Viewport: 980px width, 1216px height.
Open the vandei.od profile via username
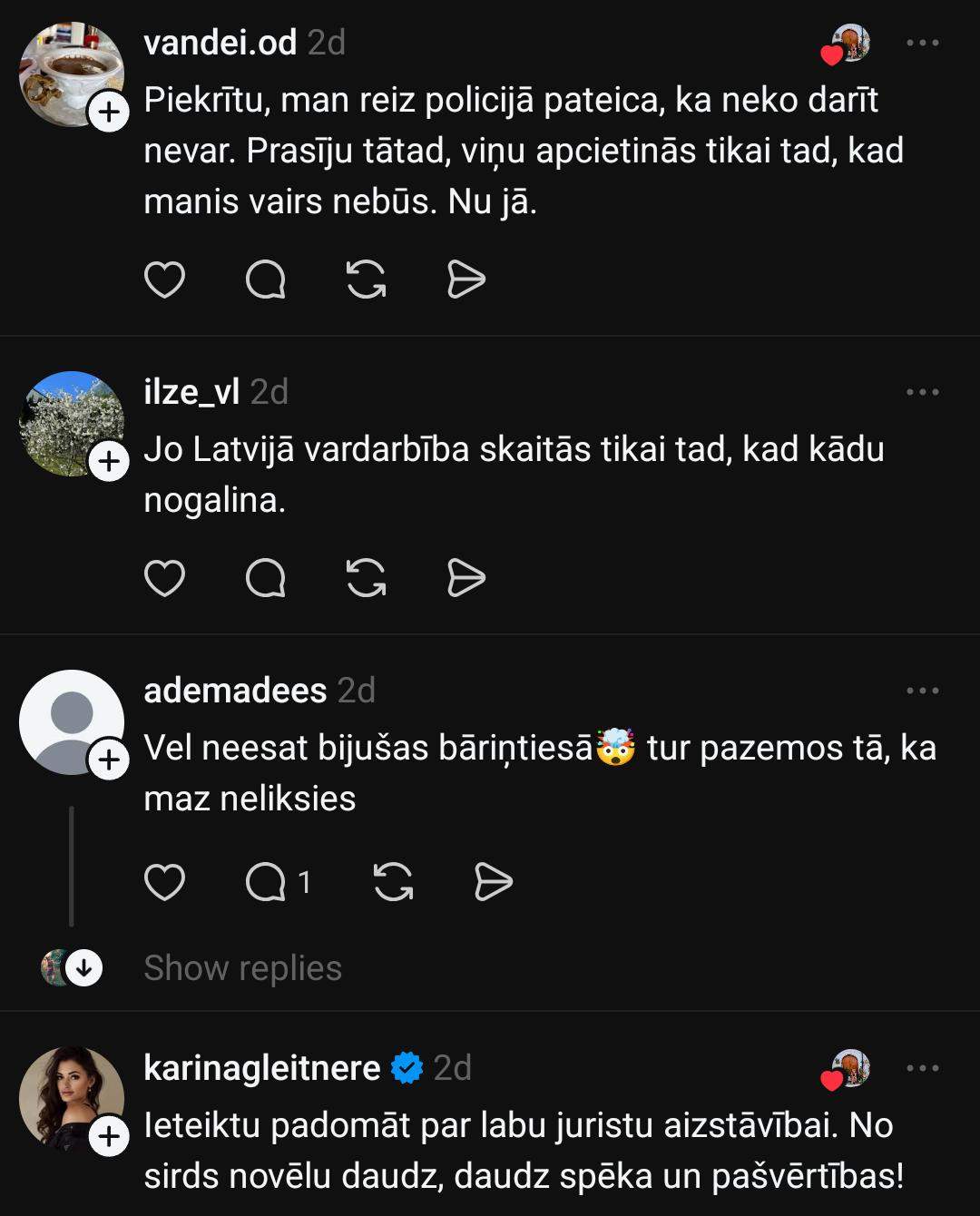click(220, 43)
